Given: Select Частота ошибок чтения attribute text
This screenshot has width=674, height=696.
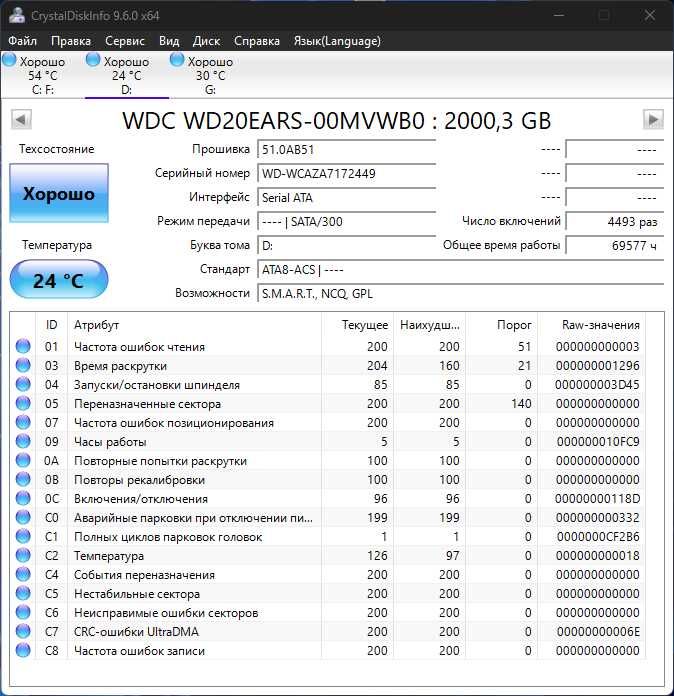Looking at the screenshot, I should pyautogui.click(x=139, y=347).
